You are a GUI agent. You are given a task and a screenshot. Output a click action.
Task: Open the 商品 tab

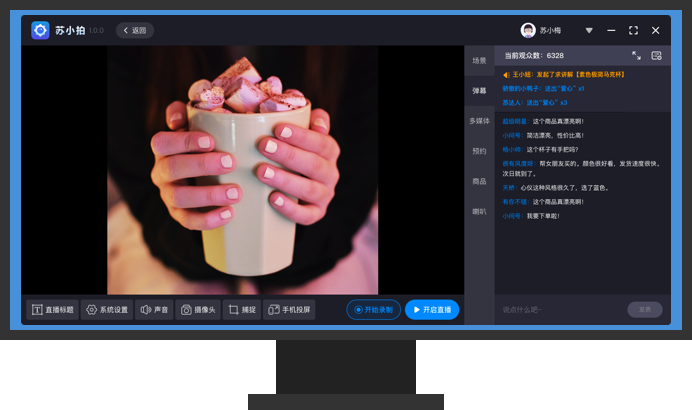point(479,181)
